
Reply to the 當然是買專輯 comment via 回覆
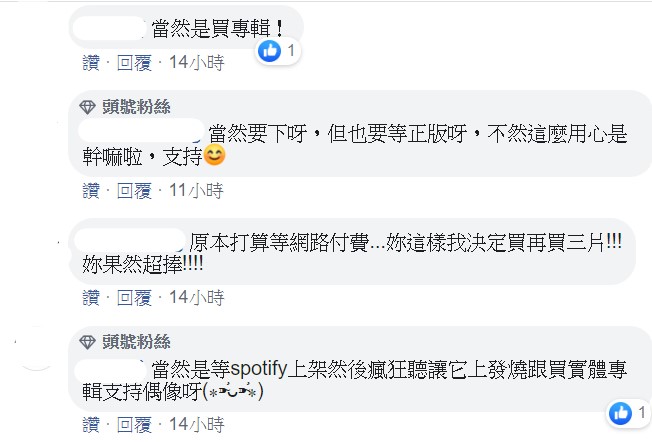pos(133,63)
